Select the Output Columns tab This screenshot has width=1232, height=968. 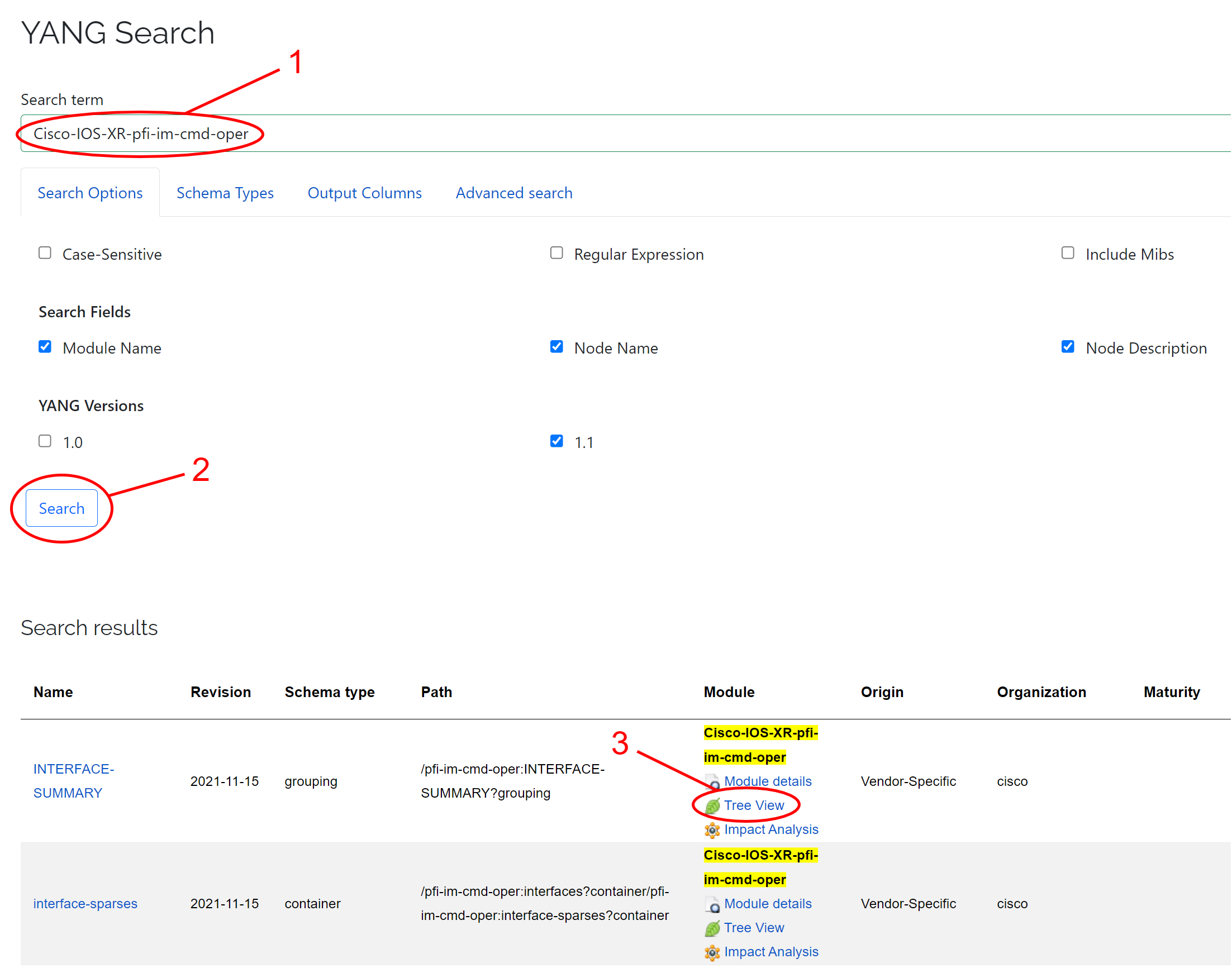point(365,192)
